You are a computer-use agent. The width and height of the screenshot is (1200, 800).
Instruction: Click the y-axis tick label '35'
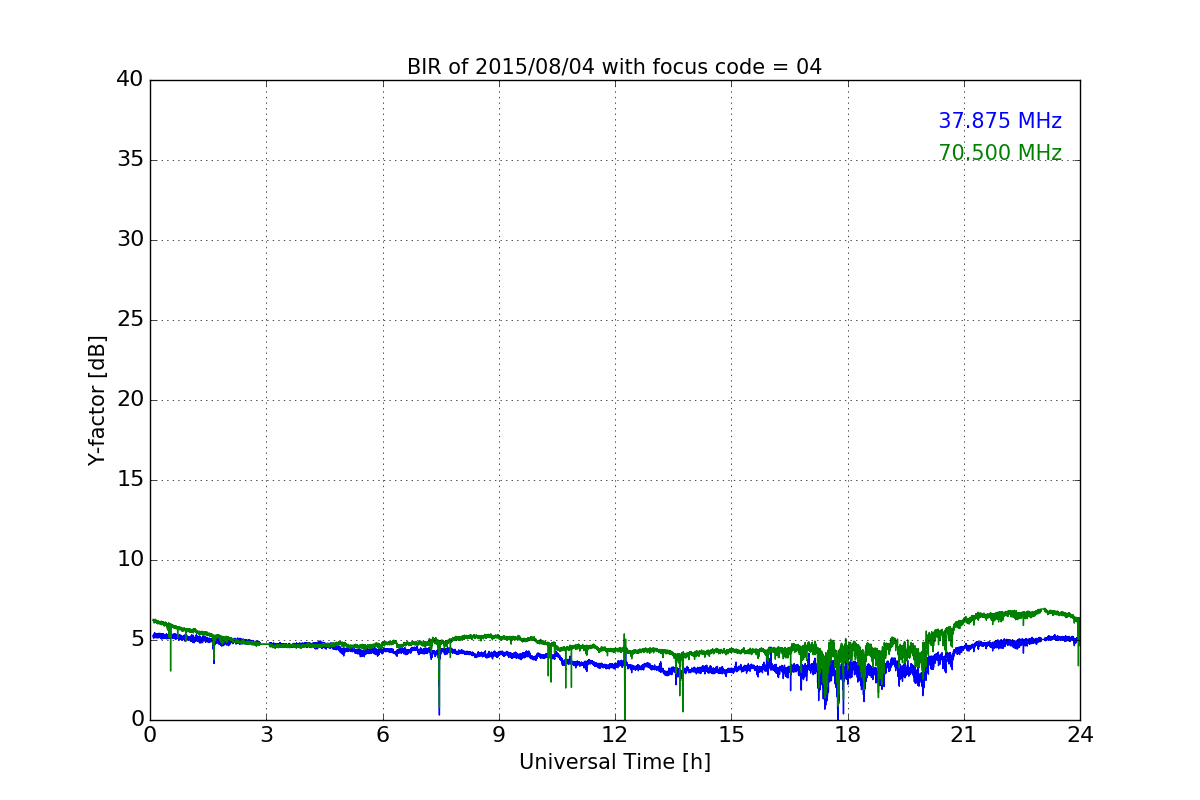pos(129,160)
